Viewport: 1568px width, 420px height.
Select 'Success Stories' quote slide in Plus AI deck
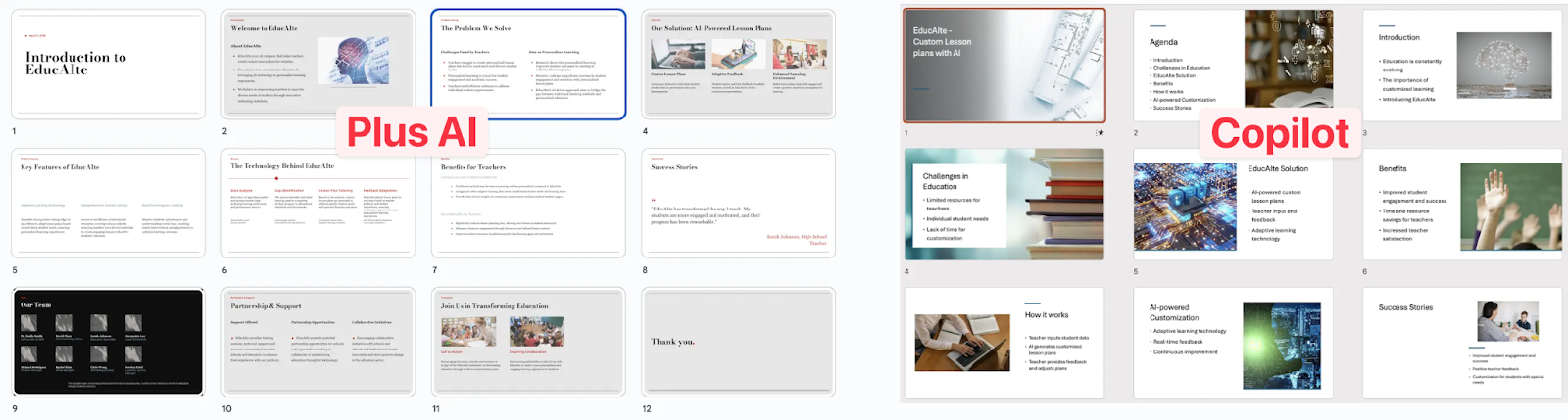pos(738,203)
